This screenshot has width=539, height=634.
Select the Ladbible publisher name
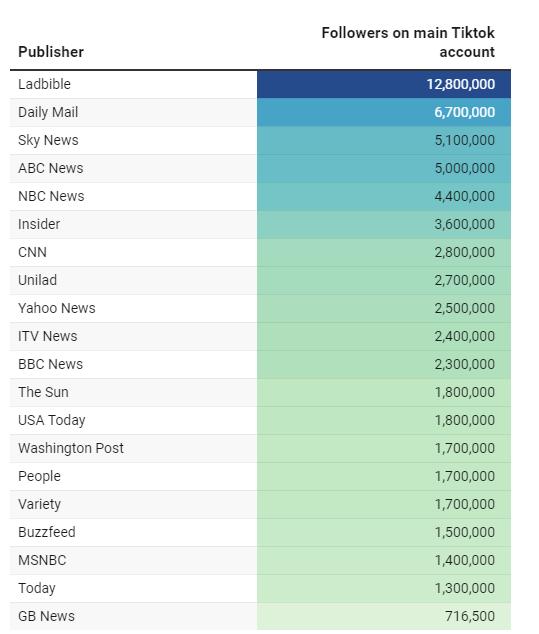click(44, 84)
